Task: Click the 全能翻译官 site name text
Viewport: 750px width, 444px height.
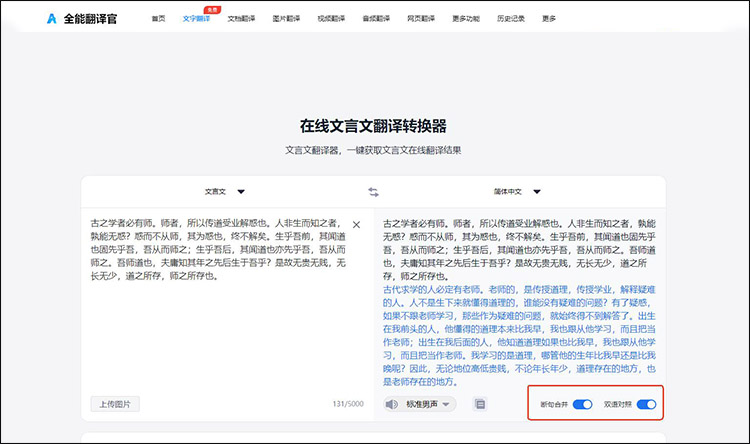Action: click(90, 19)
